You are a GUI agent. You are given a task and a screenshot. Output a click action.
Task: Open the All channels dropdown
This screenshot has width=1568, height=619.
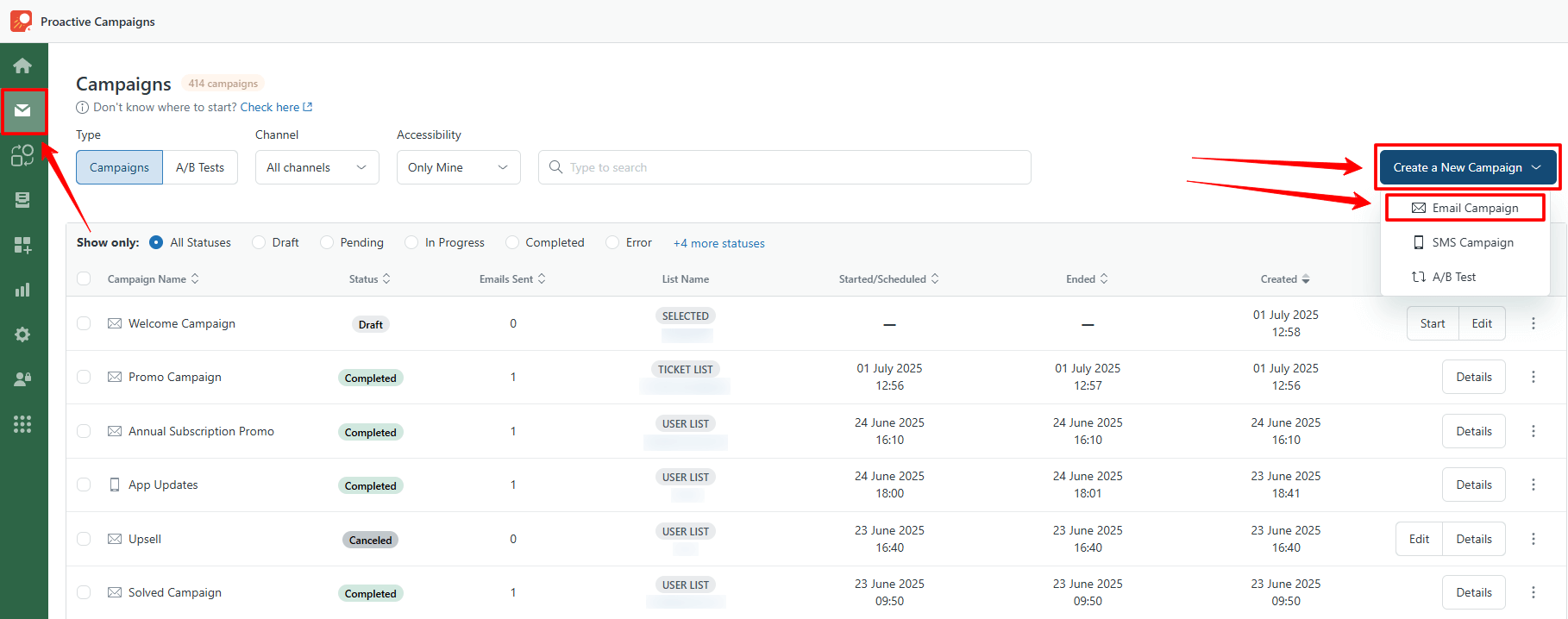(x=317, y=167)
